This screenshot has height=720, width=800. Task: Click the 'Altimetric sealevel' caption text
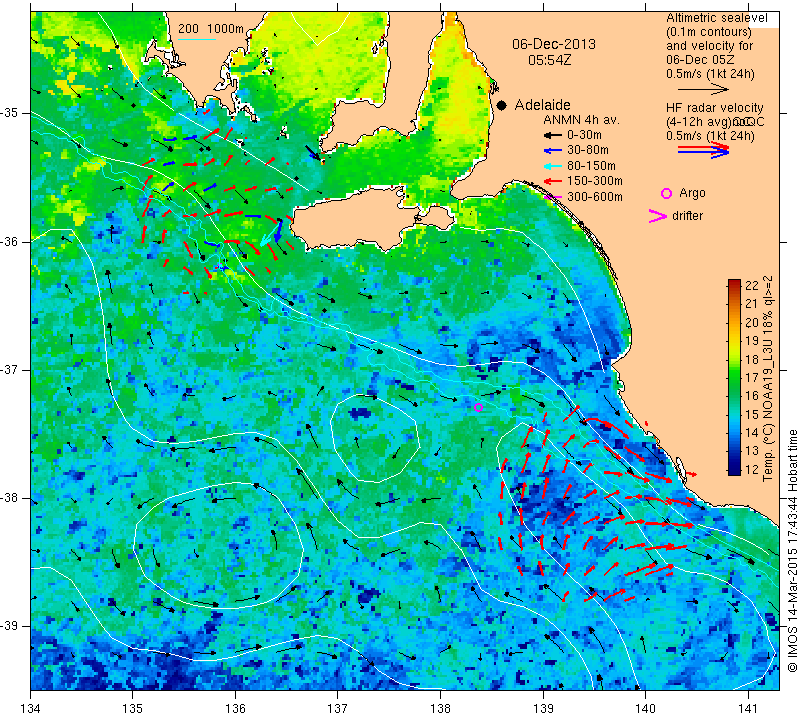(717, 18)
